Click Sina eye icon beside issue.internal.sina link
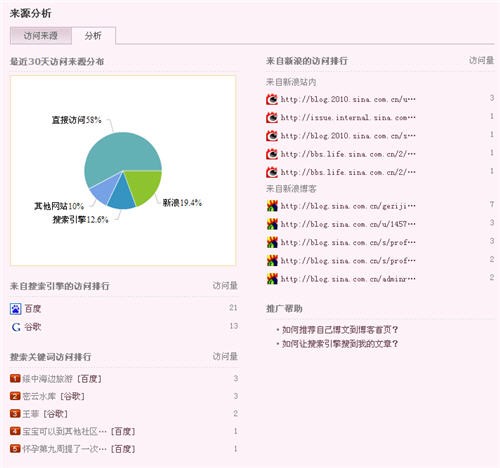 [x=272, y=117]
